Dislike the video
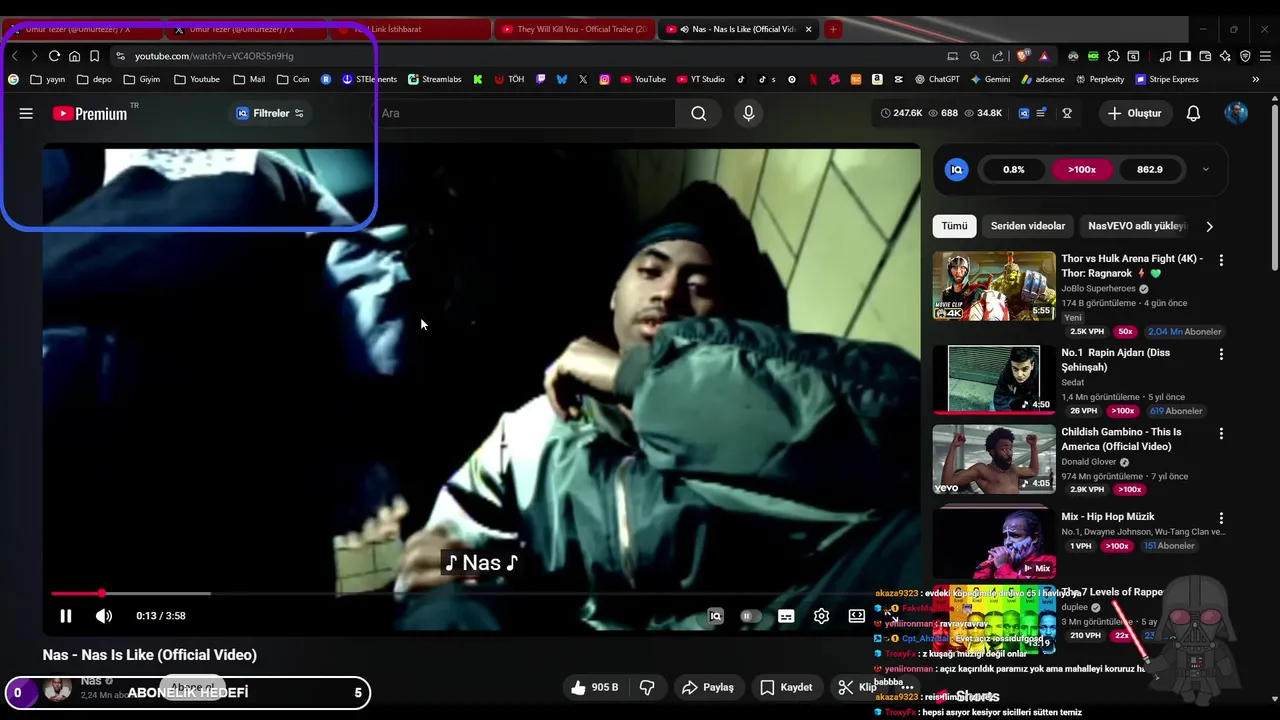The height and width of the screenshot is (720, 1280). point(647,687)
